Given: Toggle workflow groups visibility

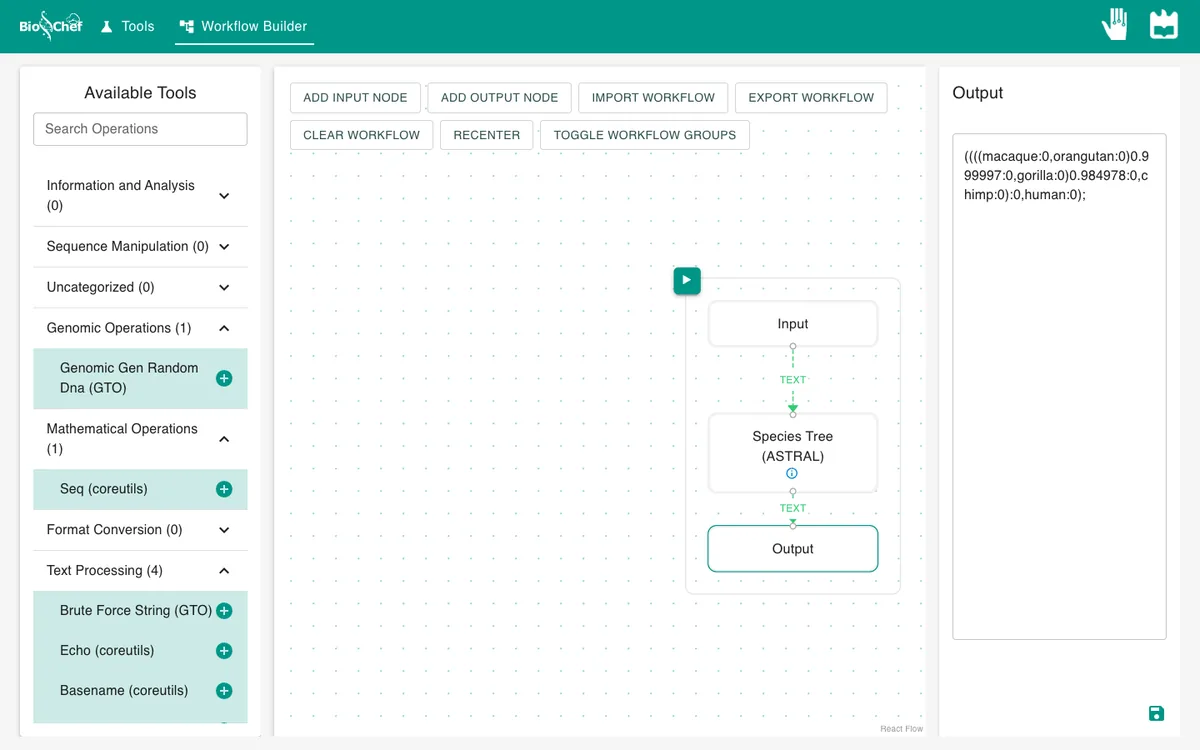Looking at the screenshot, I should tap(645, 135).
